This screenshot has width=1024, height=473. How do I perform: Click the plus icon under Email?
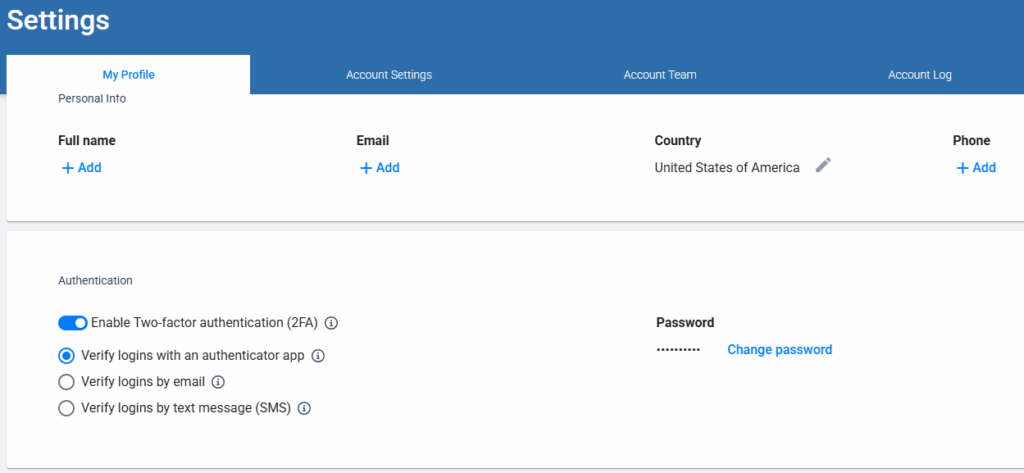366,168
